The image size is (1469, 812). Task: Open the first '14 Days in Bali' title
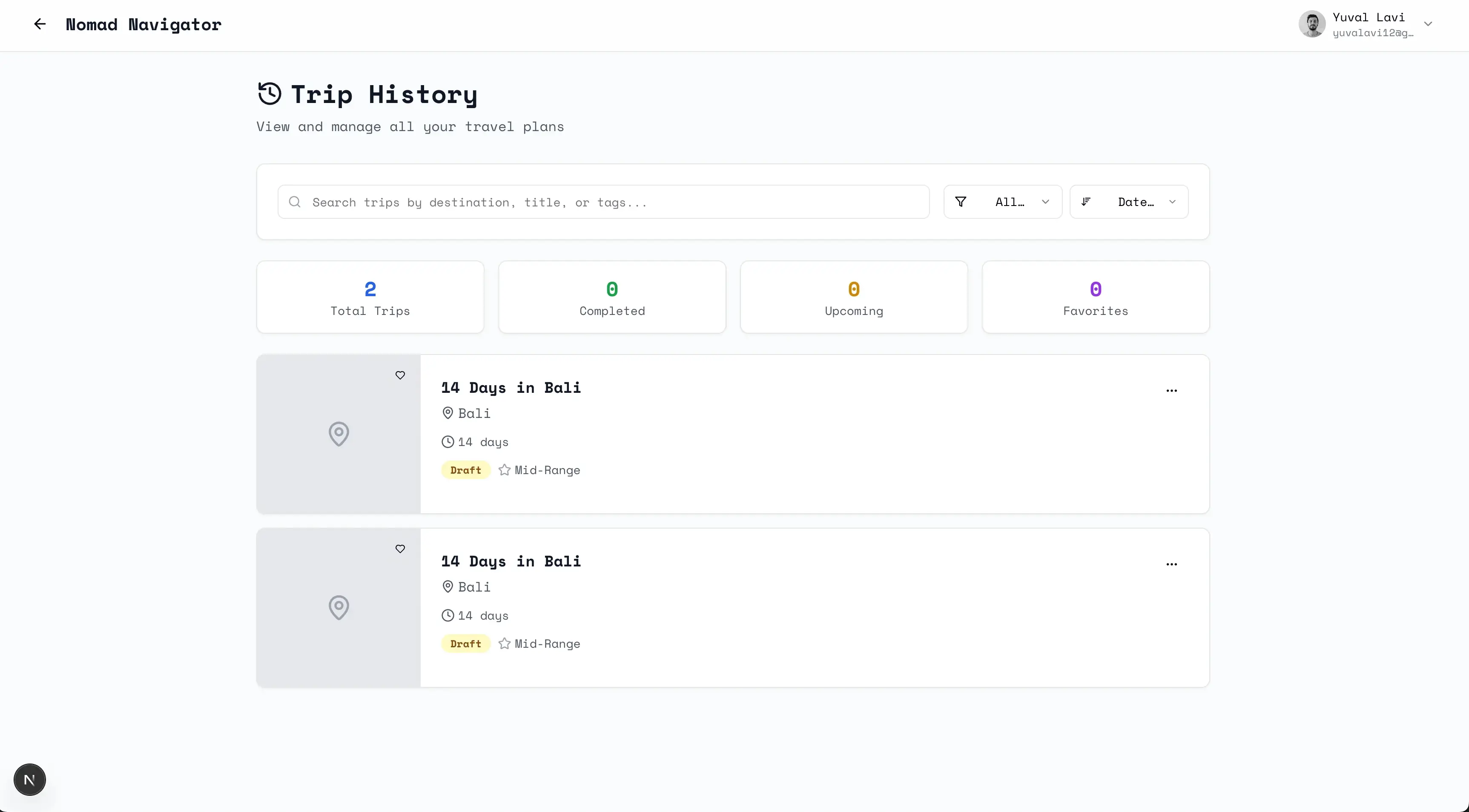511,388
